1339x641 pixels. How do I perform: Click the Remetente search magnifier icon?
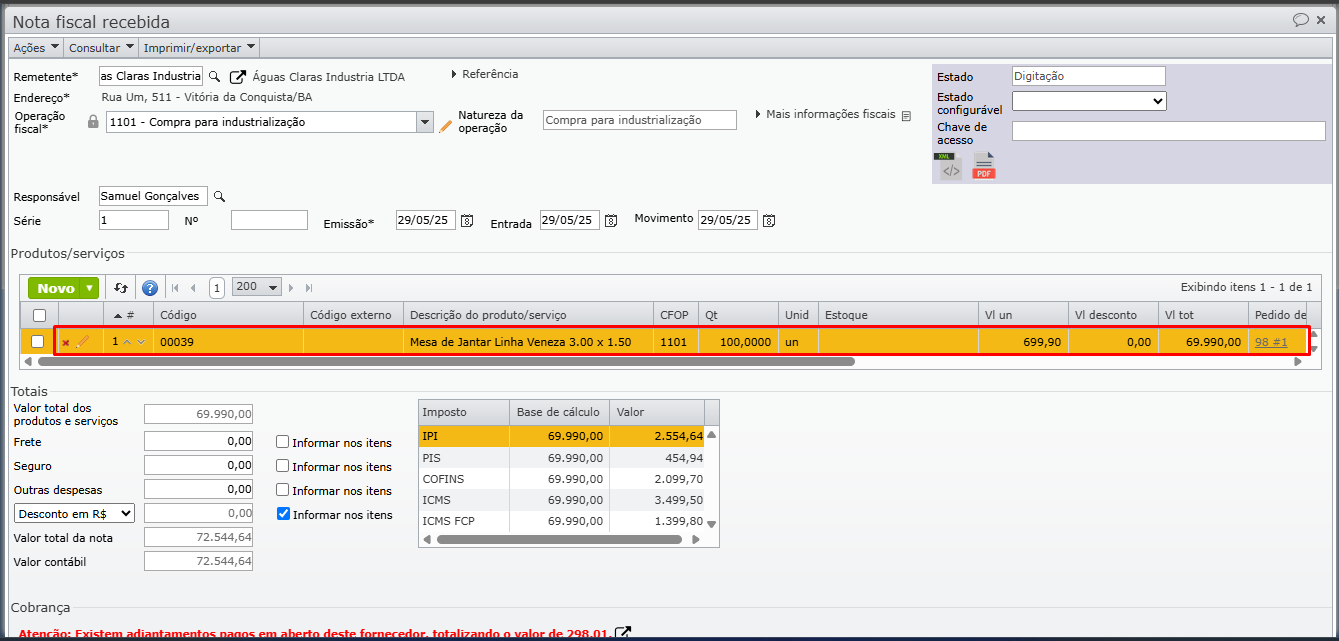[x=214, y=76]
